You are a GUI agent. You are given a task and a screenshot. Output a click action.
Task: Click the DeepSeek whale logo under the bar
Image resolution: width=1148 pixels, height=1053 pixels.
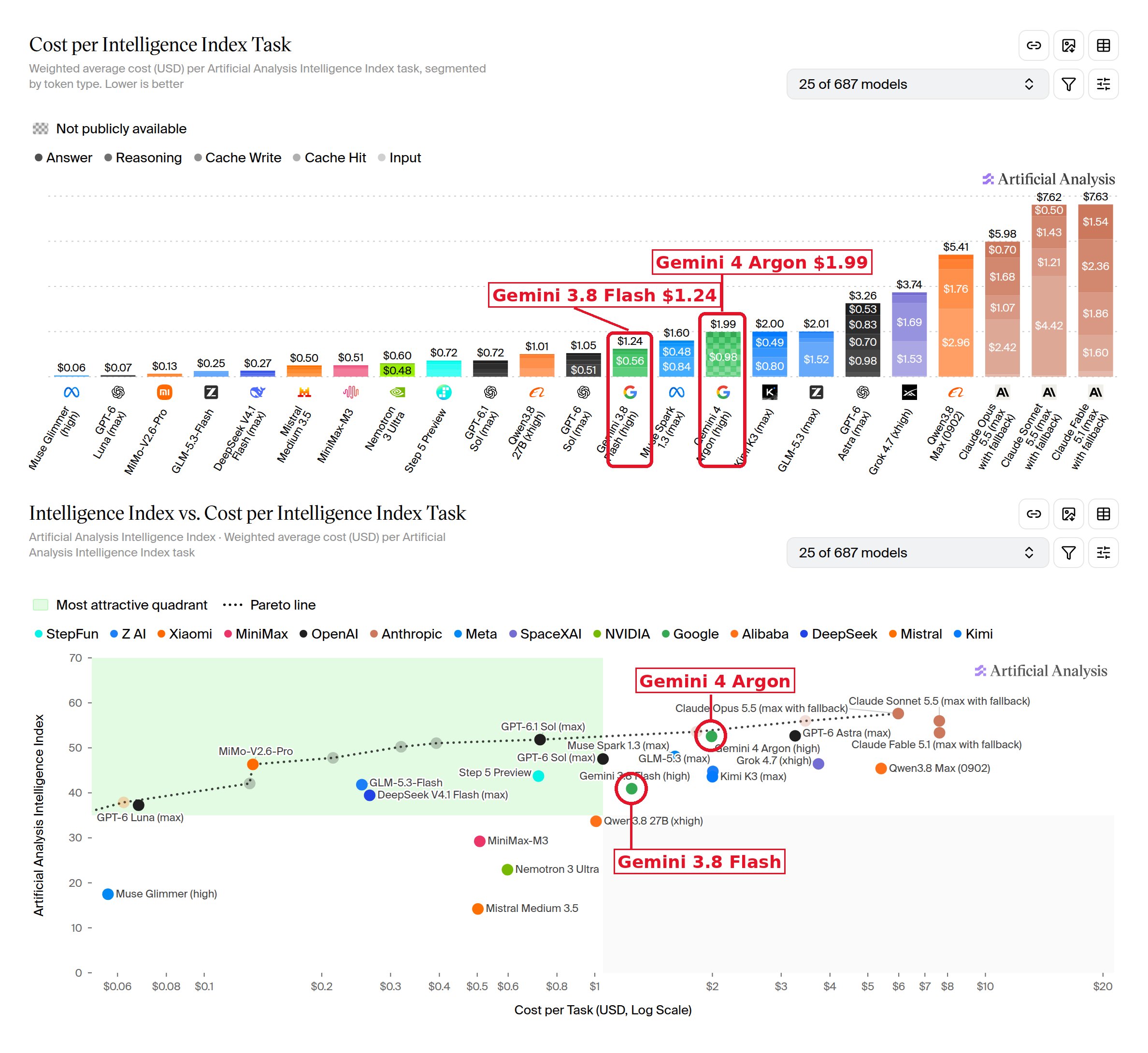(x=258, y=392)
